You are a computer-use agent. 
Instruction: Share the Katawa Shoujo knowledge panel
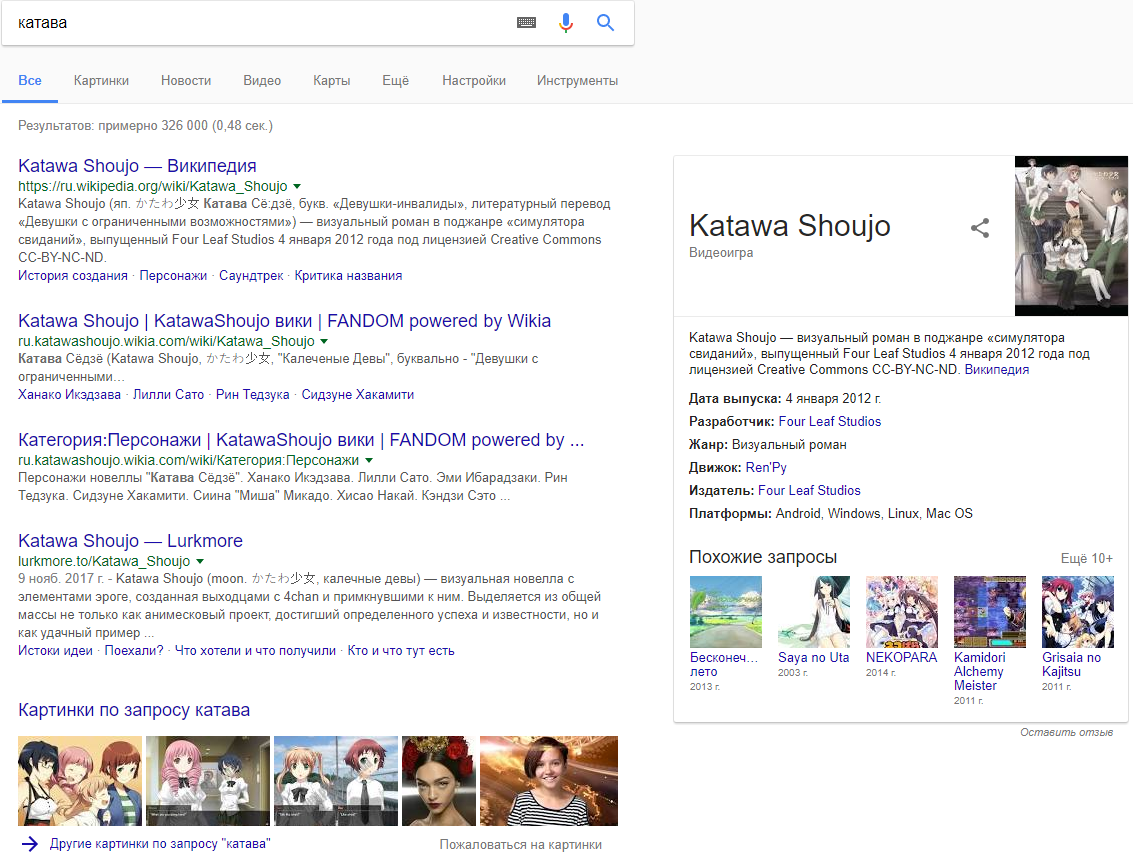(980, 228)
